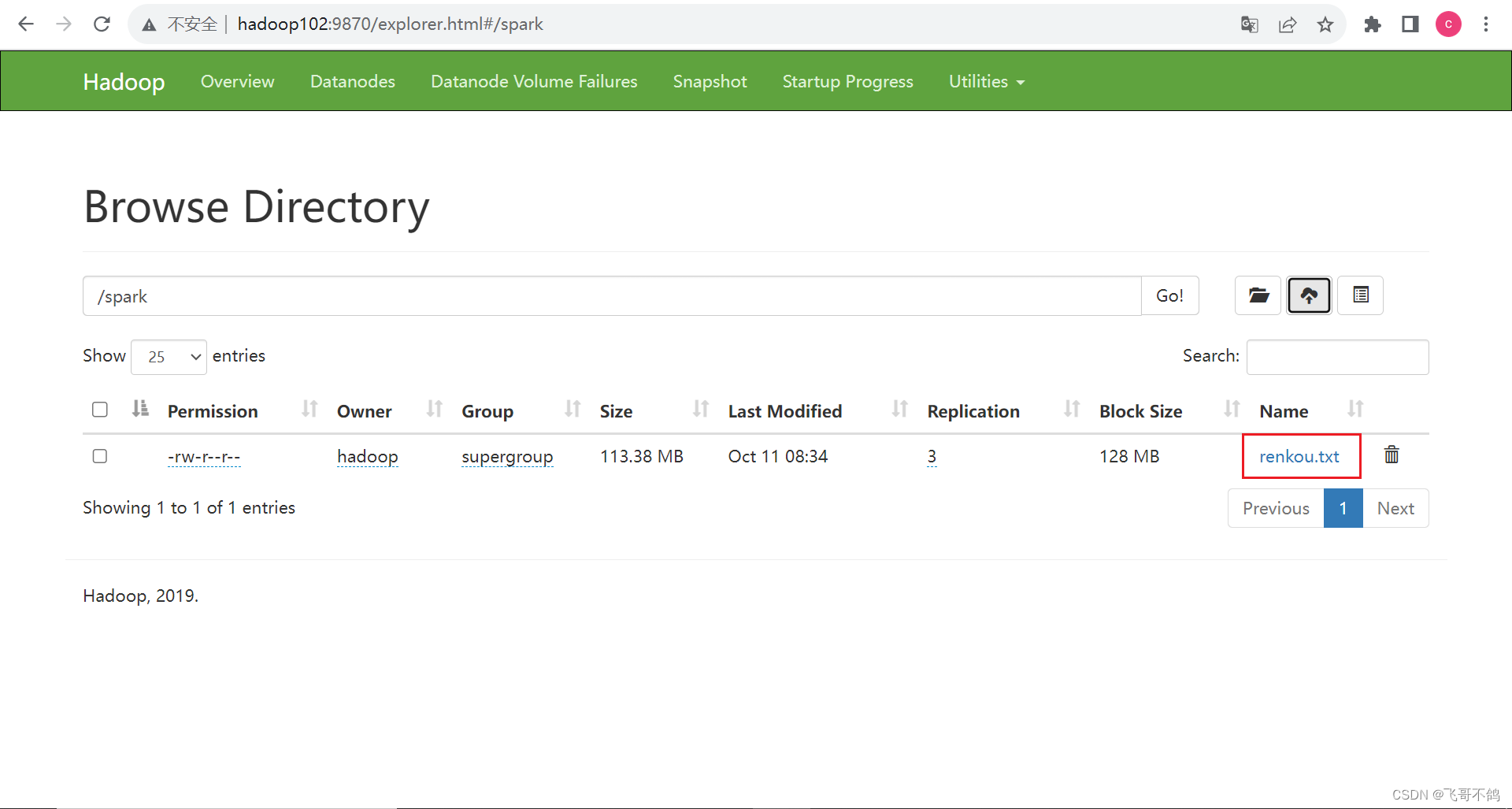Click the browser address bar URL
1512x809 pixels.
(x=390, y=24)
